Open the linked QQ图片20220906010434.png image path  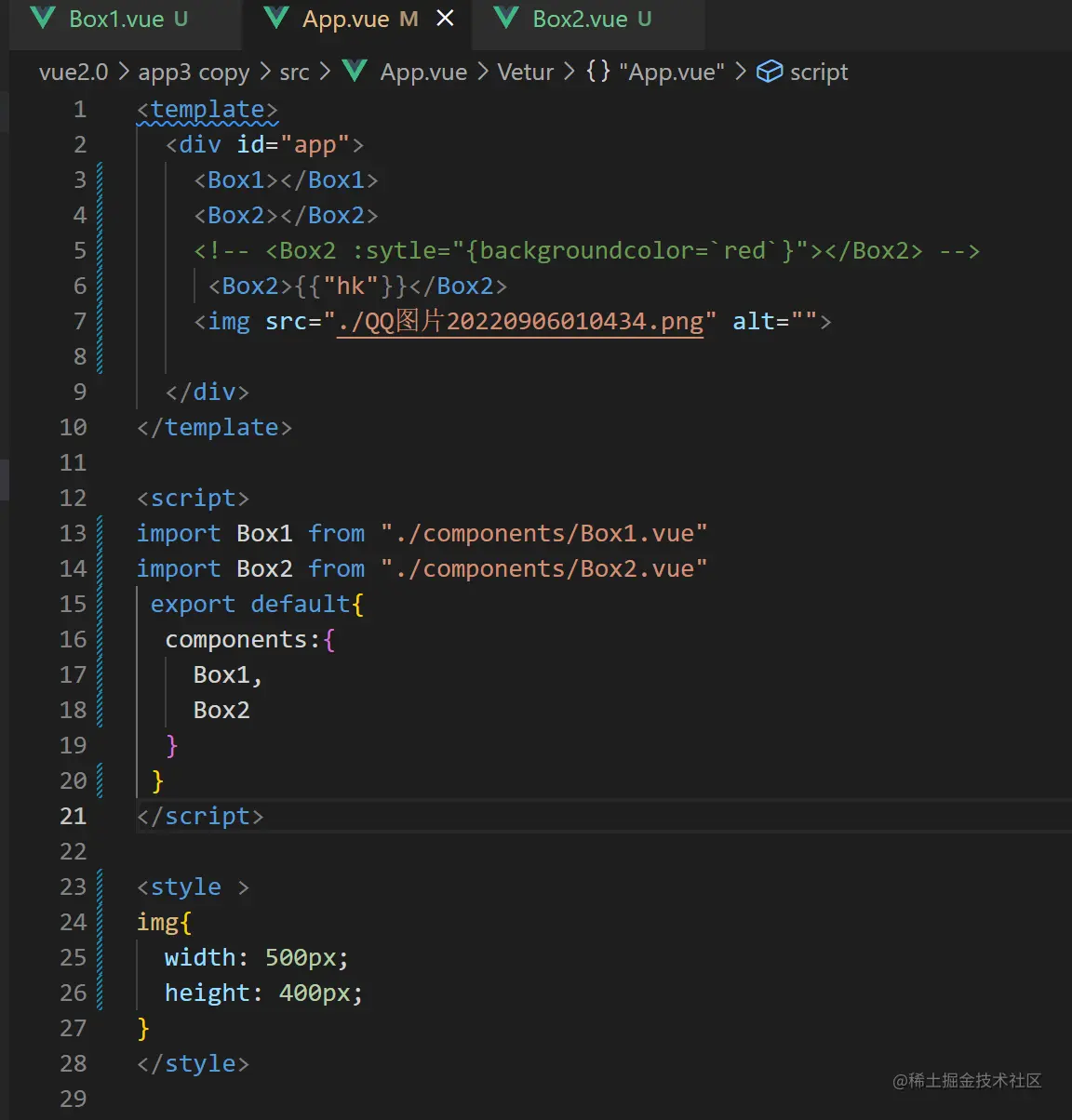520,322
